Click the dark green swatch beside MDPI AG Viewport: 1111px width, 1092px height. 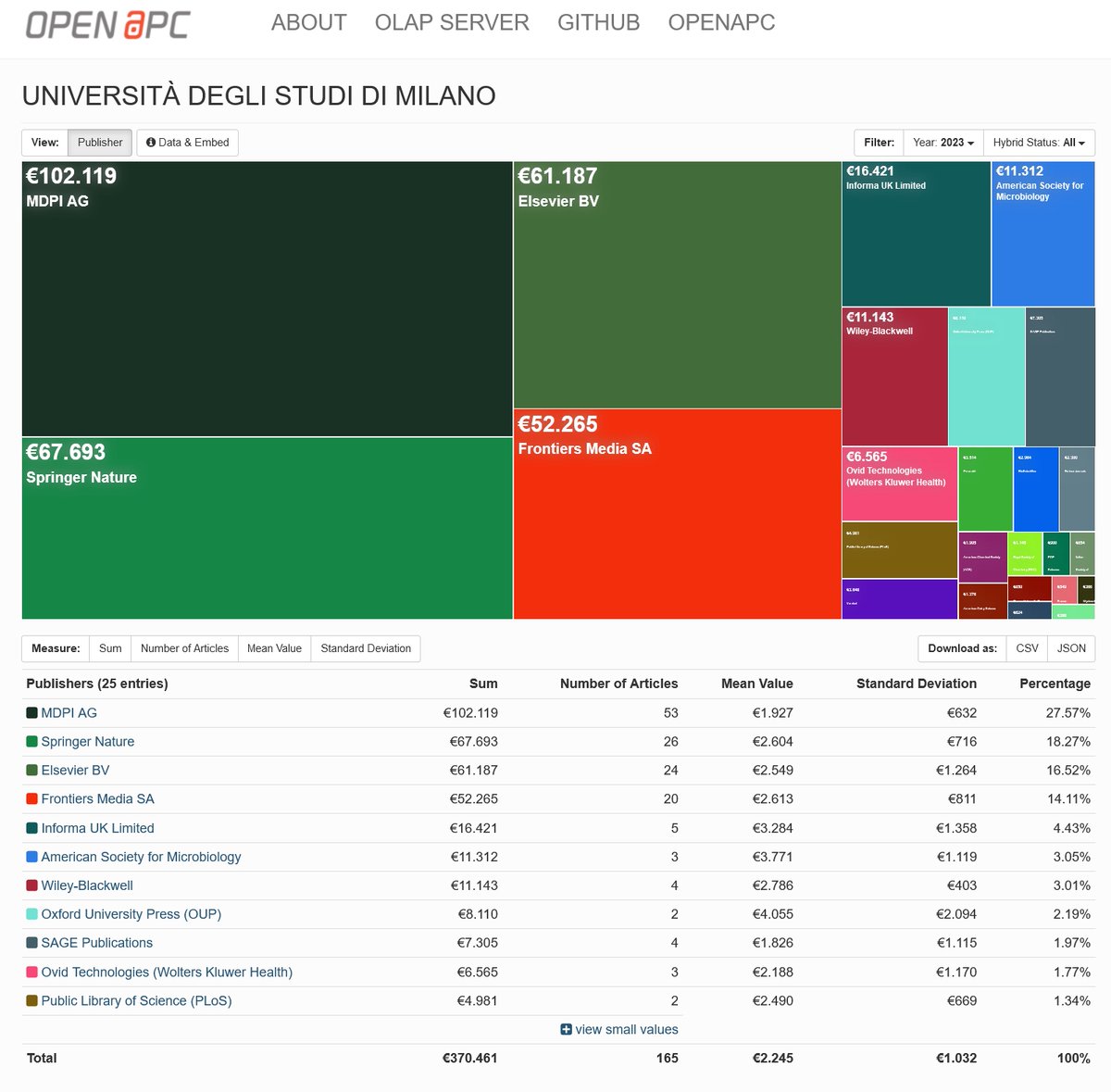pyautogui.click(x=31, y=713)
